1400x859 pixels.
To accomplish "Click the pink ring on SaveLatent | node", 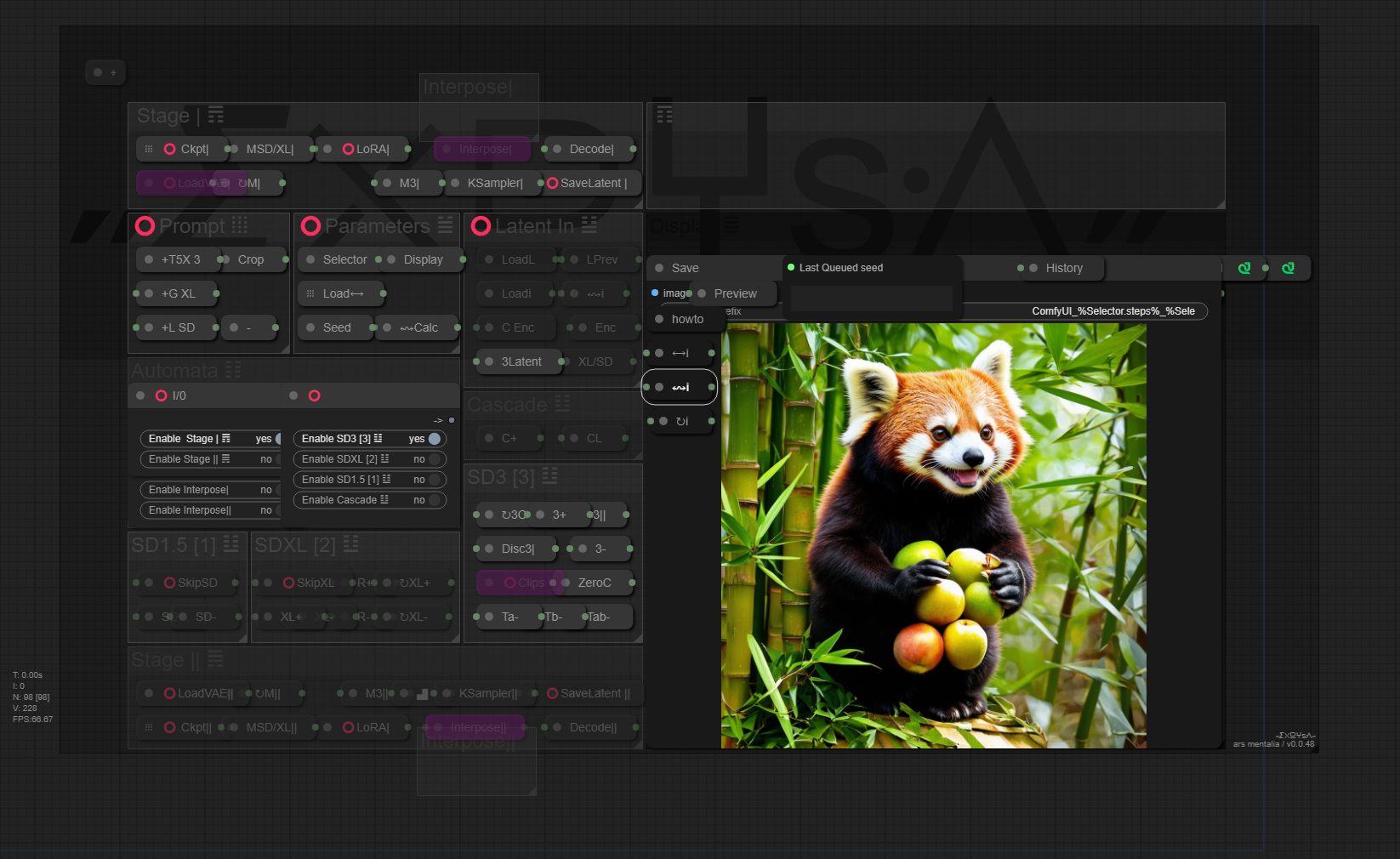I will pyautogui.click(x=553, y=183).
